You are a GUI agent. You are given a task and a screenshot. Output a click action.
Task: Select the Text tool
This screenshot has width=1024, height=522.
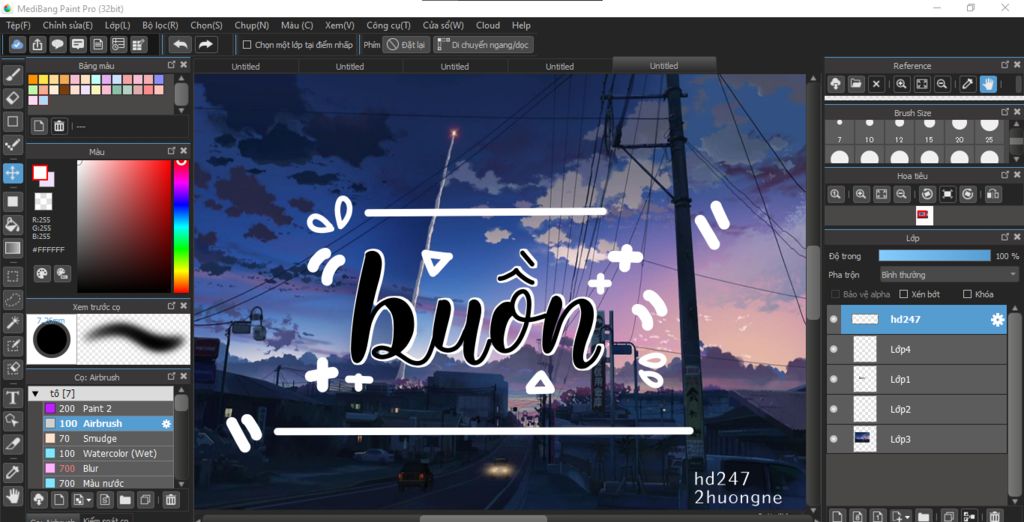(13, 397)
